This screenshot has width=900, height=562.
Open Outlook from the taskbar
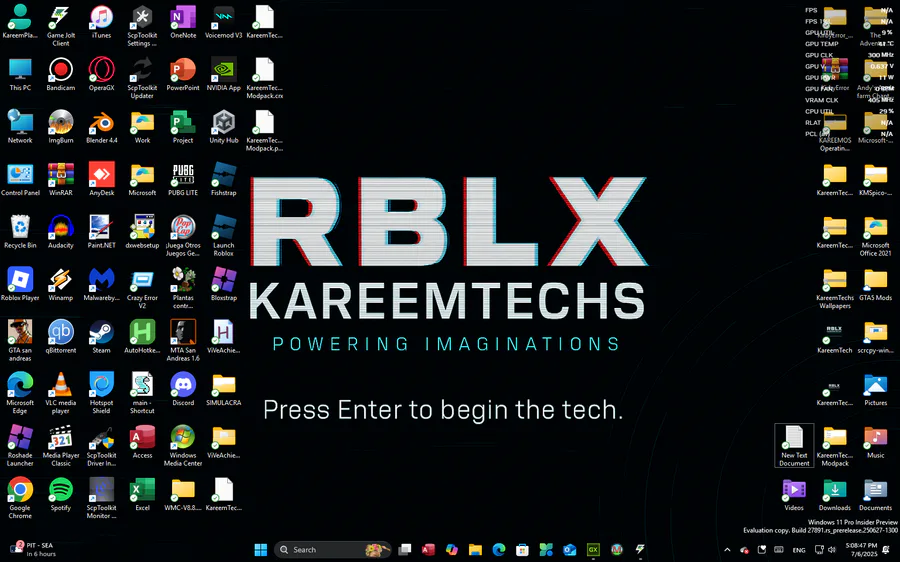tap(569, 549)
